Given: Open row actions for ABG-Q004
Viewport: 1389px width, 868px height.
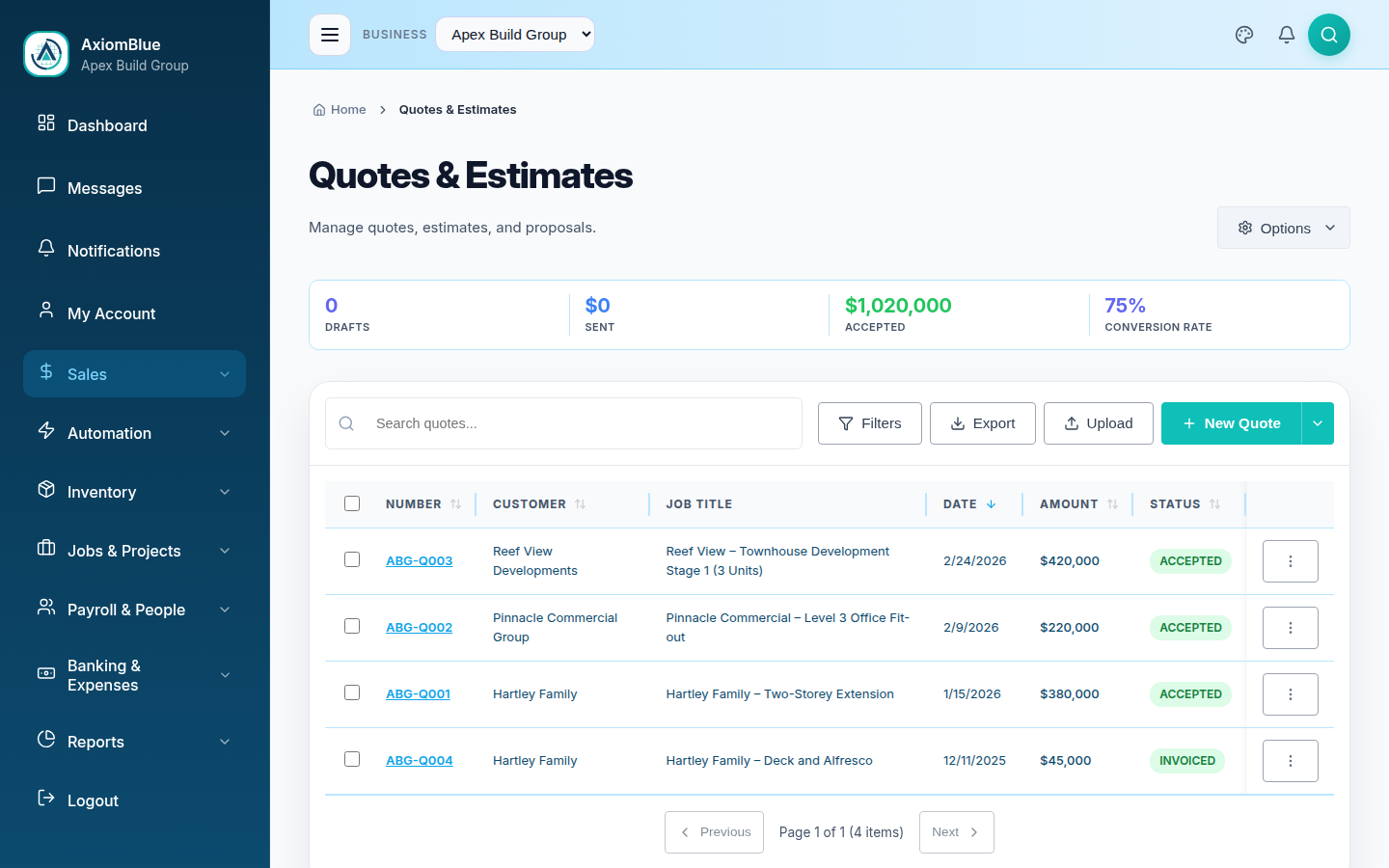Looking at the screenshot, I should click(x=1290, y=761).
